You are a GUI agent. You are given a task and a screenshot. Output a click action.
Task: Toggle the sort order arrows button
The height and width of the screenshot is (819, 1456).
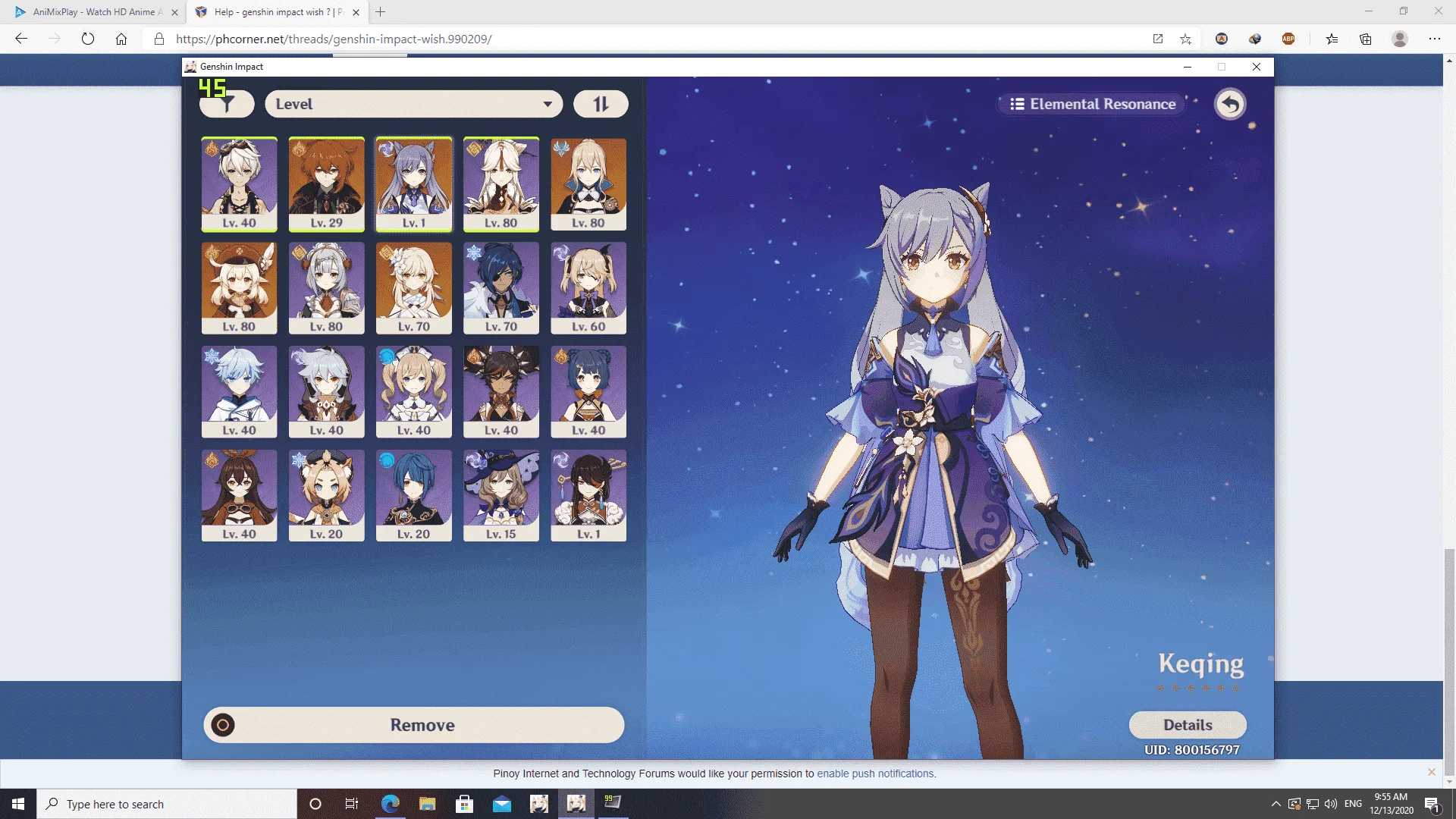click(601, 104)
